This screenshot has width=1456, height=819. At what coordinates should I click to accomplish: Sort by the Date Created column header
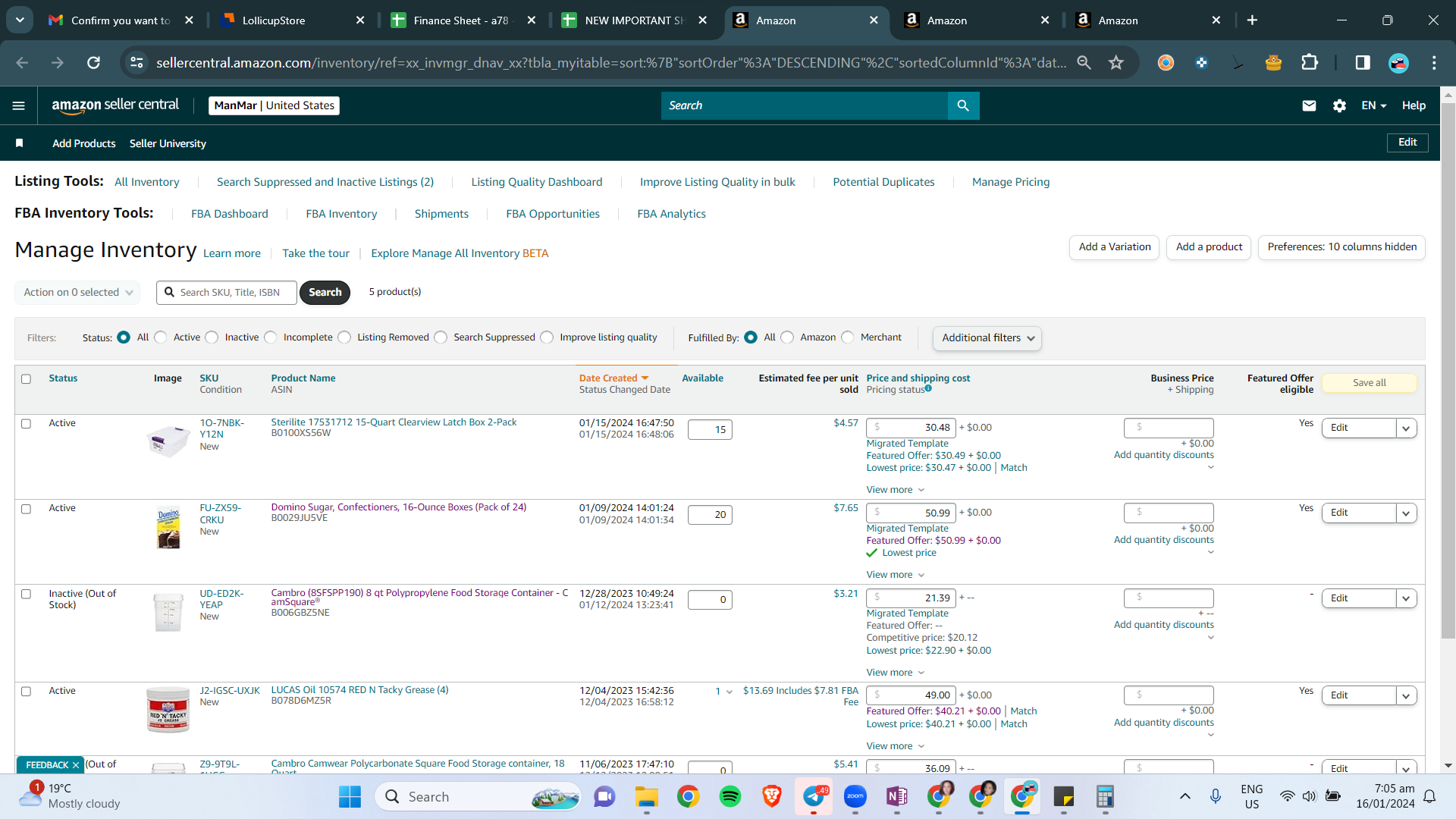613,378
